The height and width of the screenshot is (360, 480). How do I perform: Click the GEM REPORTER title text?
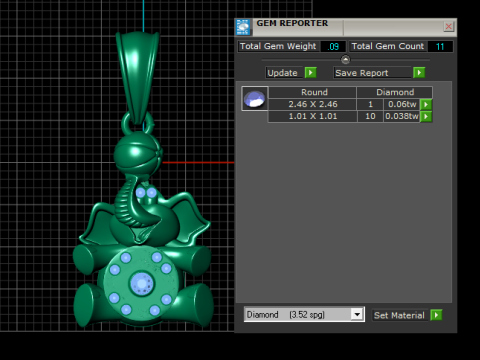click(x=292, y=23)
